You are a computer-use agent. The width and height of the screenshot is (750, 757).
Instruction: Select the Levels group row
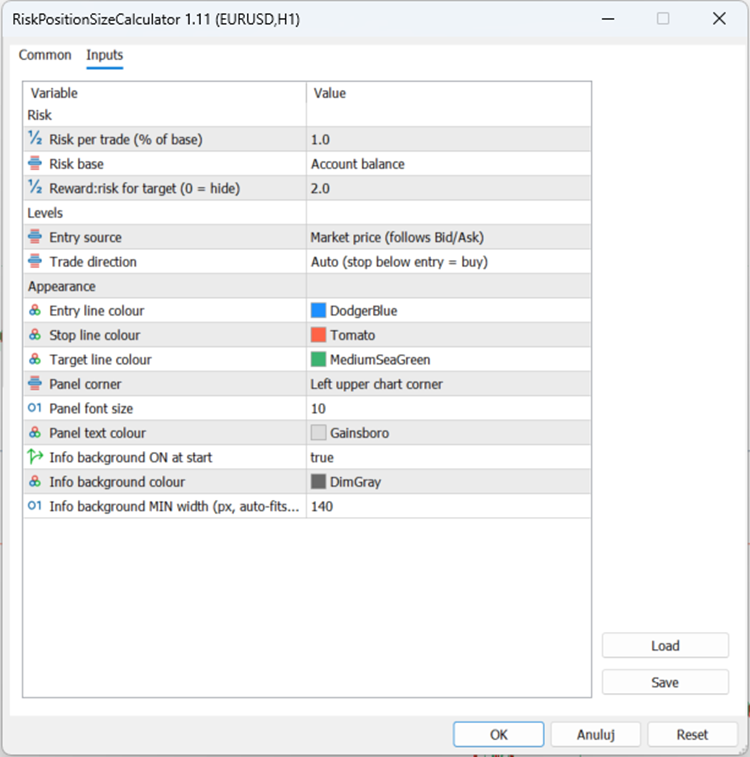tap(307, 213)
